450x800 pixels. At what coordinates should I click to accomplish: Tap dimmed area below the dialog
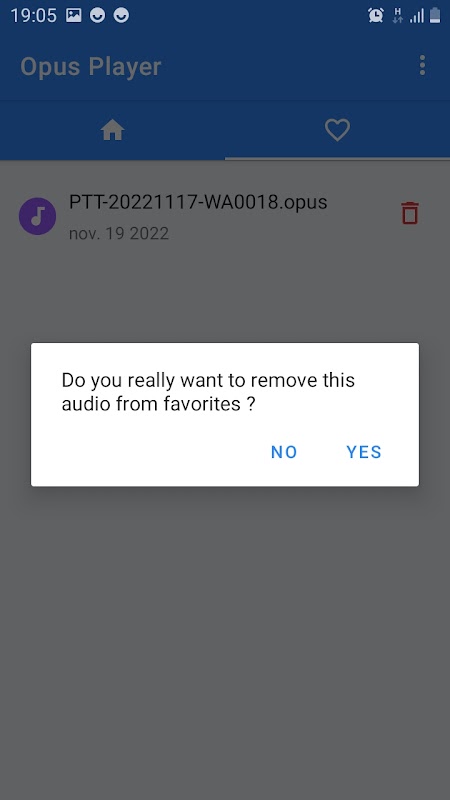[x=225, y=638]
